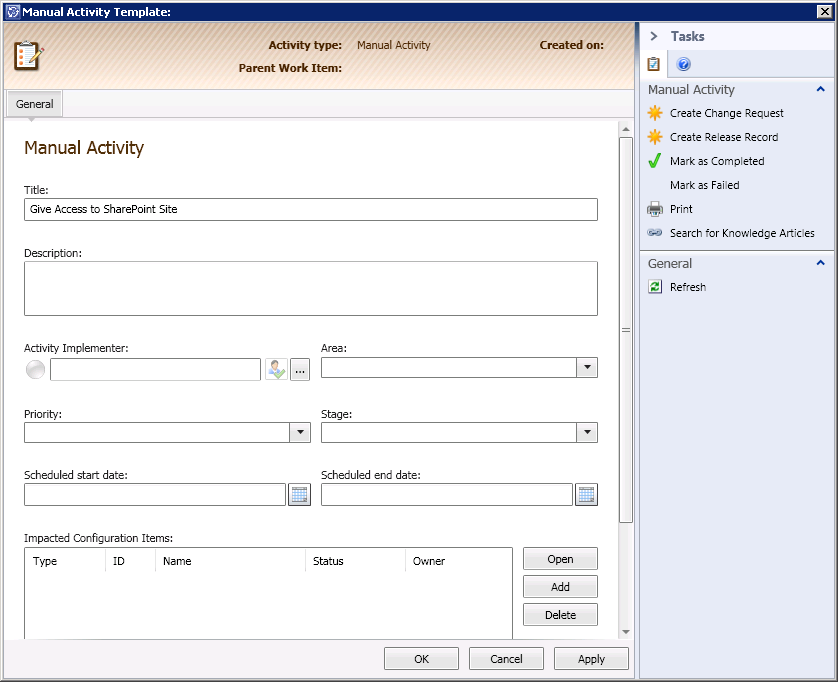The width and height of the screenshot is (838, 682).
Task: Click the green Refresh icon
Action: click(655, 287)
